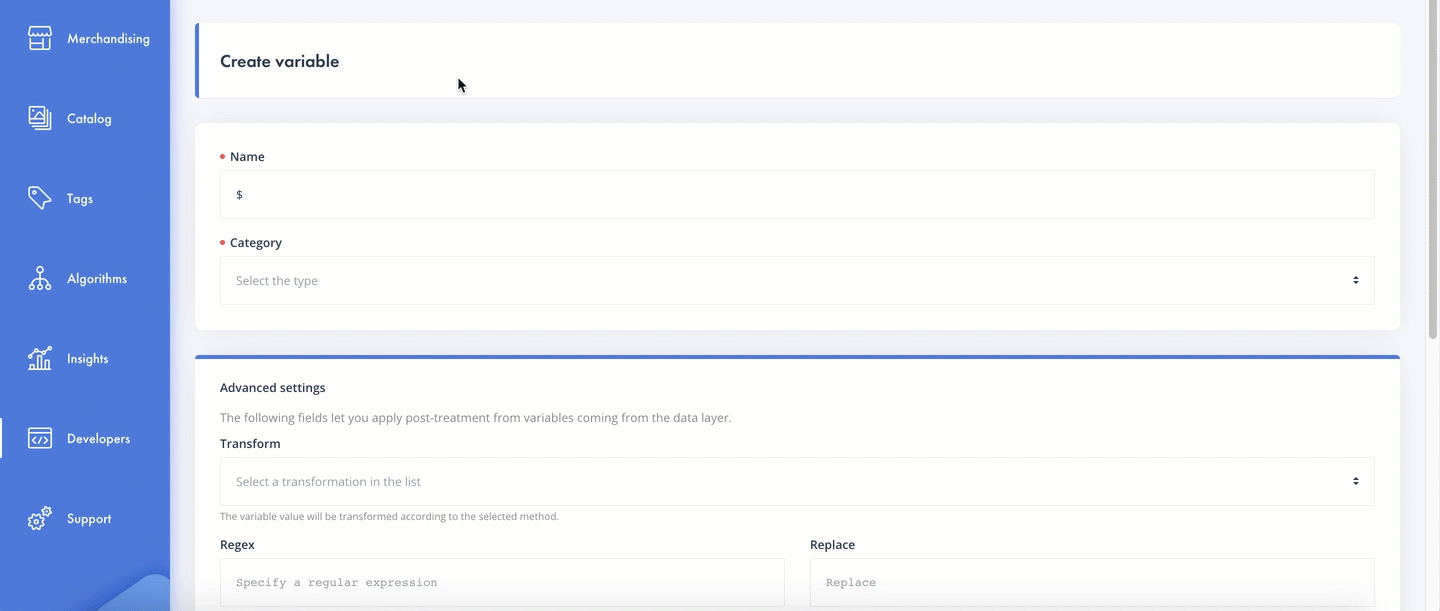Viewport: 1440px width, 611px height.
Task: Click the Merchandising storefront icon
Action: [40, 39]
